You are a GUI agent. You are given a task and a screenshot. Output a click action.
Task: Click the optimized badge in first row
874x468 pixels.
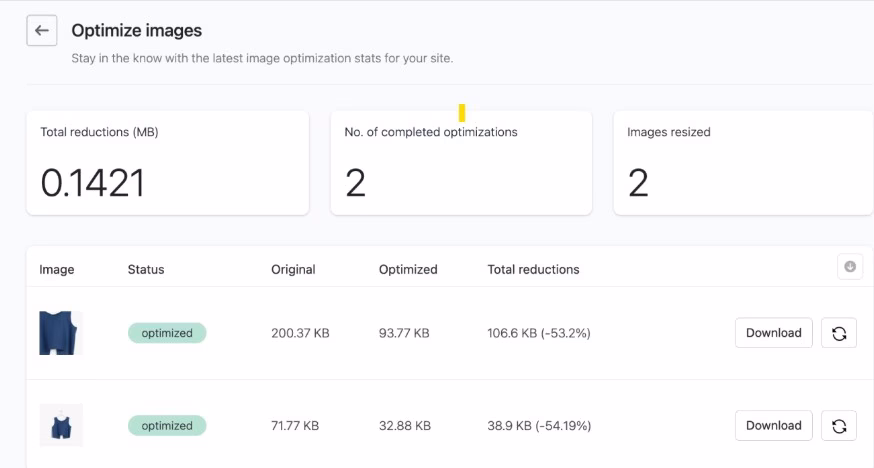pyautogui.click(x=167, y=333)
